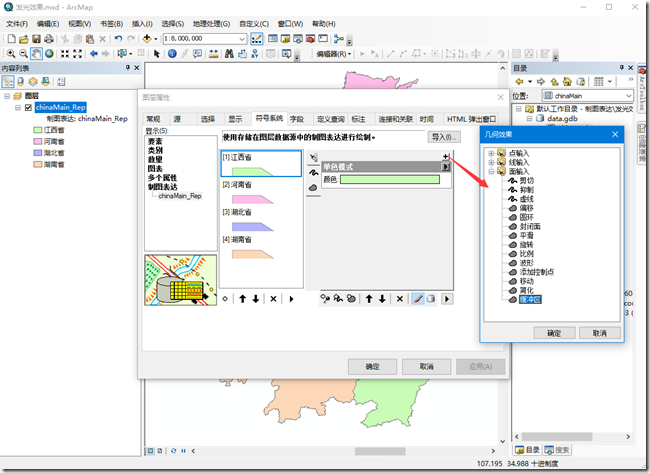Save the map with the floppy icon
650x473 pixels.
[36, 39]
